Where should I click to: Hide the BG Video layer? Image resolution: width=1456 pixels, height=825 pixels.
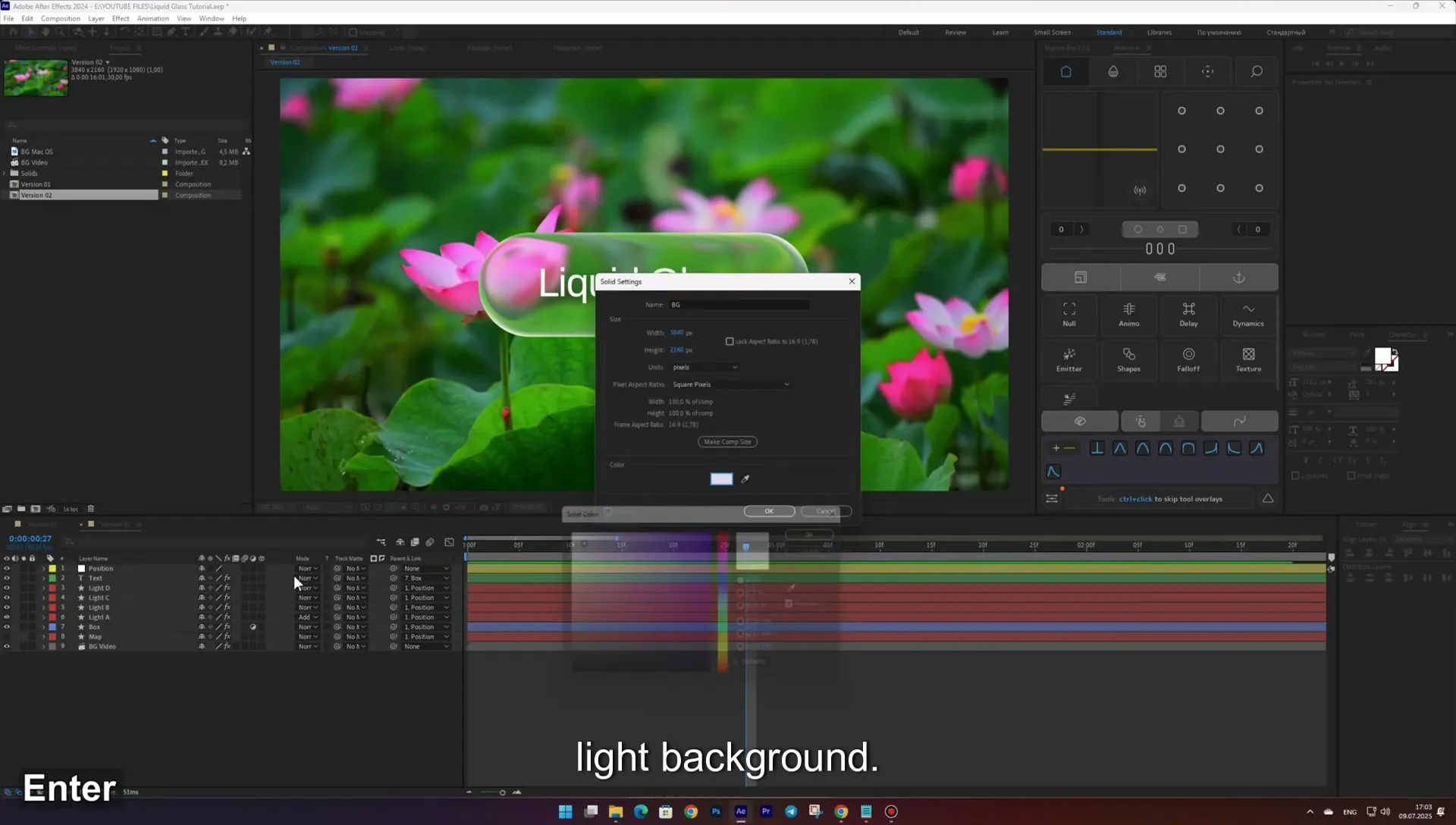tap(7, 647)
